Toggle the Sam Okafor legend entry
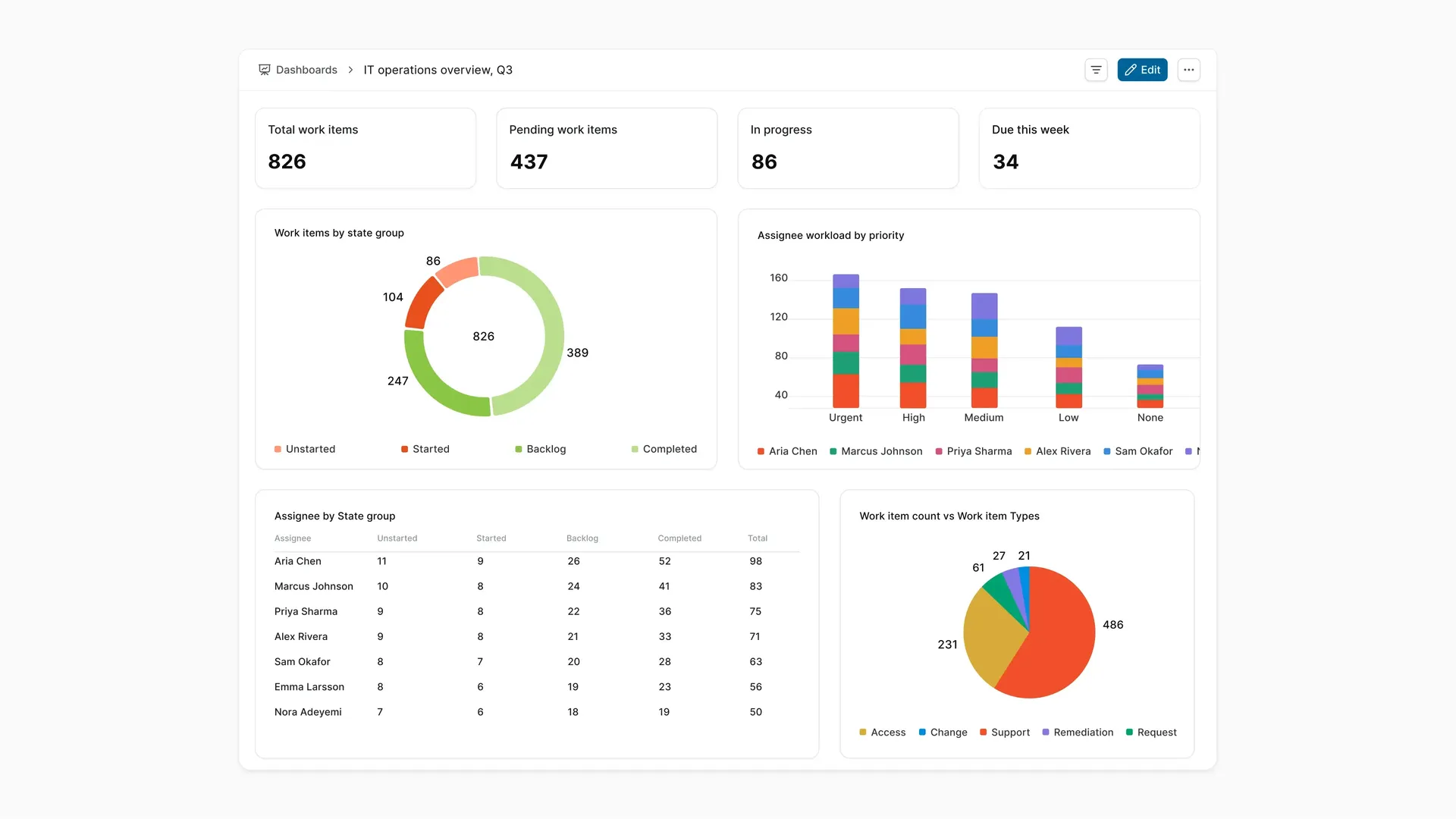Screen dimensions: 1456x819 point(1138,451)
